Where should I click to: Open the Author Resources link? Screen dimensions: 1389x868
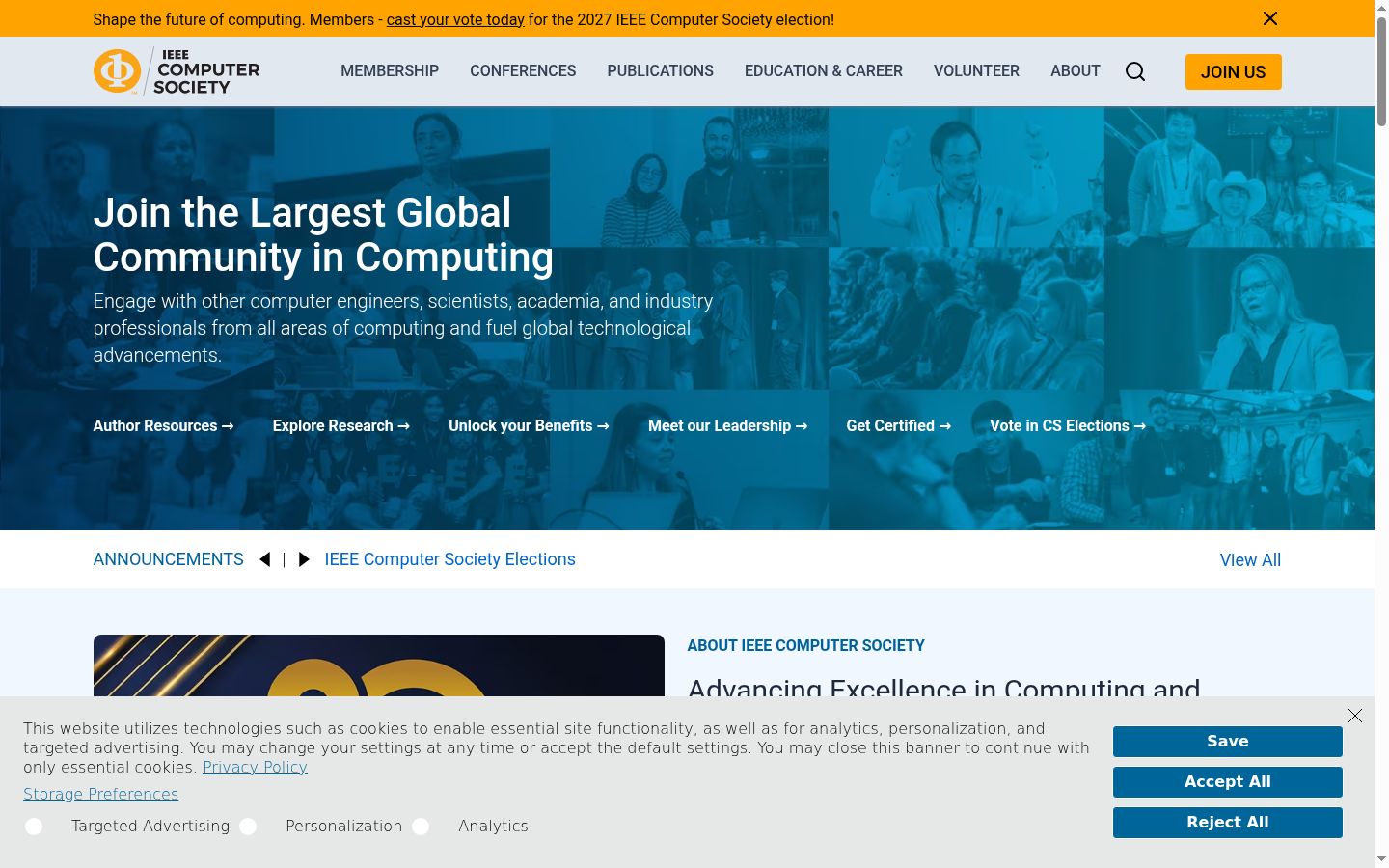tap(163, 426)
